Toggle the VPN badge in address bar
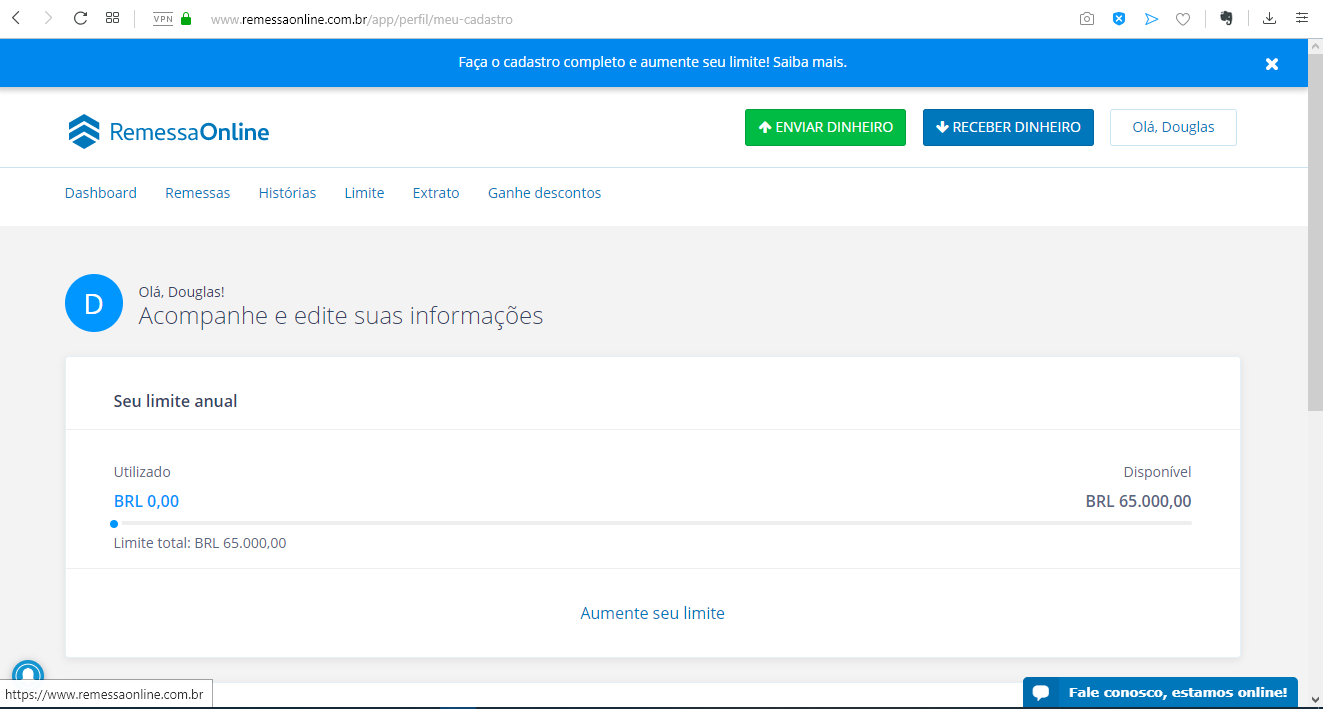This screenshot has width=1323, height=709. pos(163,19)
